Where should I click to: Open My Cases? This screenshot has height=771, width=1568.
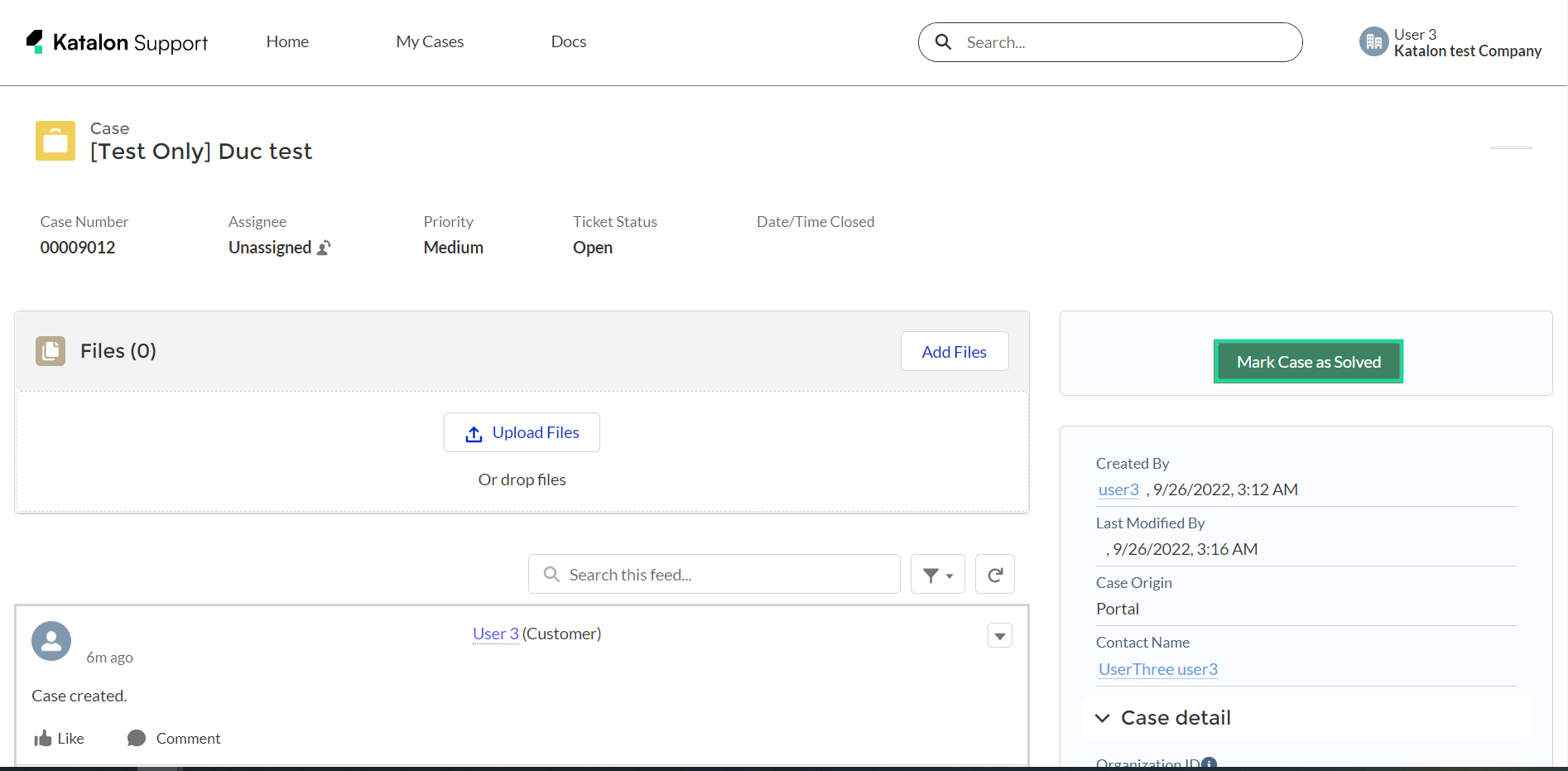pos(429,41)
